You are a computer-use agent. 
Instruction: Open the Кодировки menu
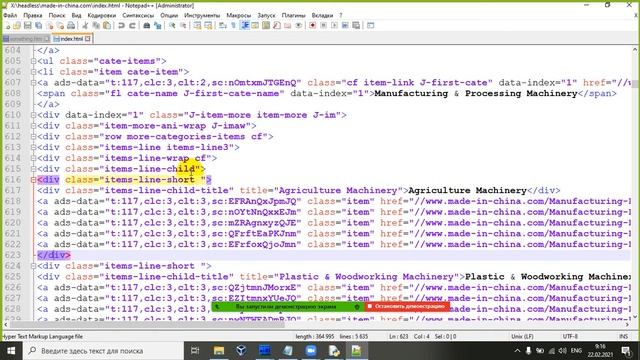click(x=102, y=15)
